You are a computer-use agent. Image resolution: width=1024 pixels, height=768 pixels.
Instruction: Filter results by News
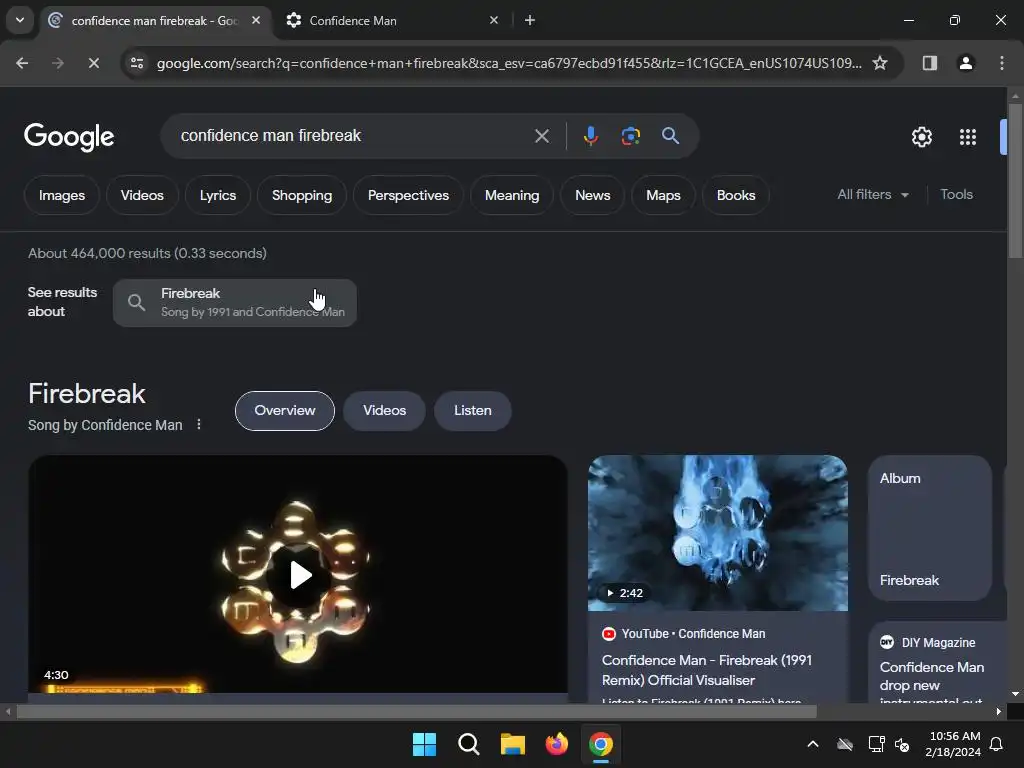pyautogui.click(x=592, y=195)
